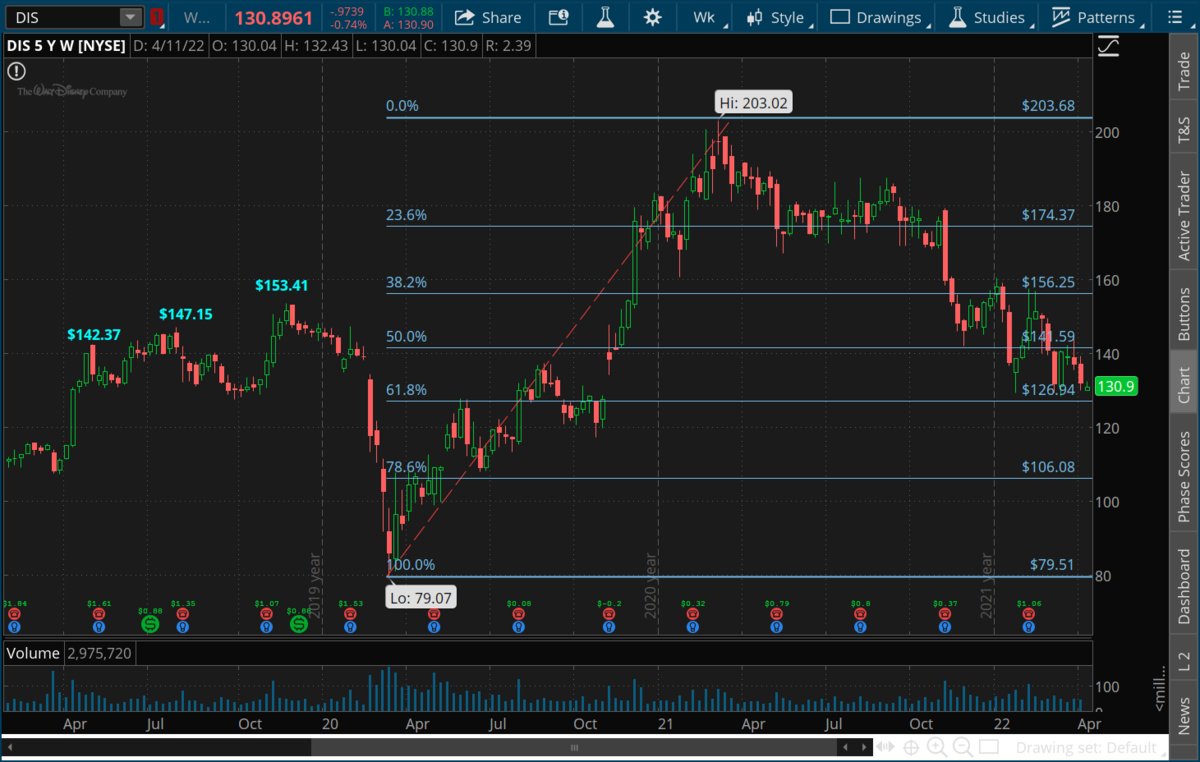Viewport: 1200px width, 762px height.
Task: Select the 23.6% Fibonacci level label
Action: 407,215
